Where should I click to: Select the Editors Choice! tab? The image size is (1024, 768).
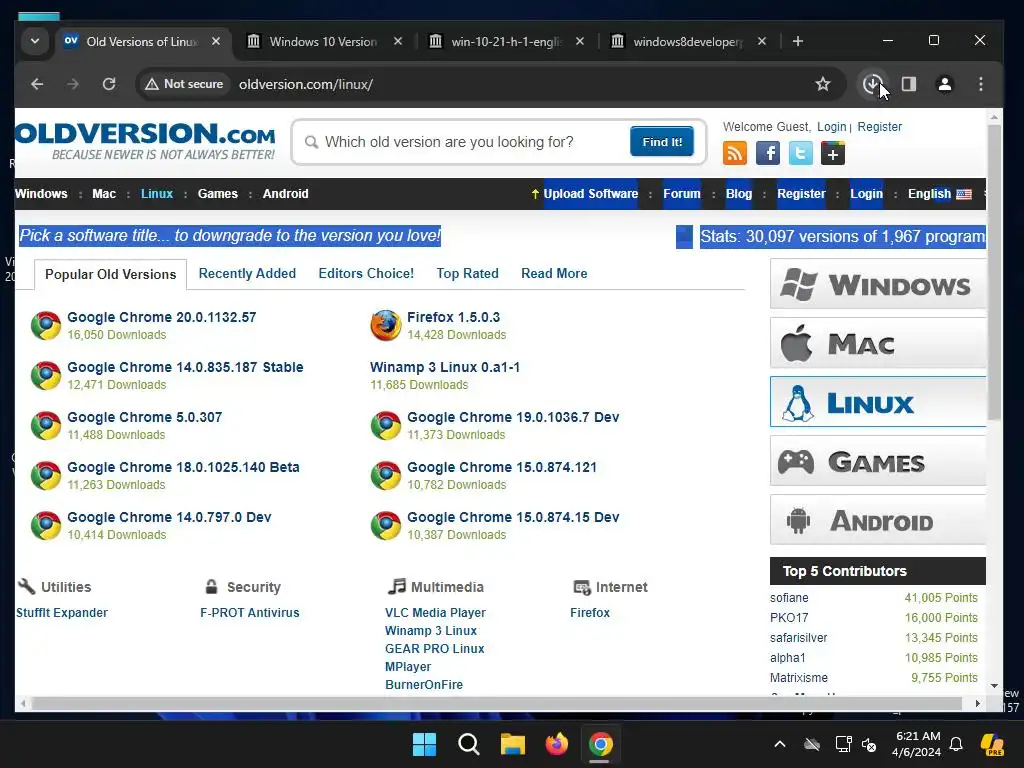point(366,274)
